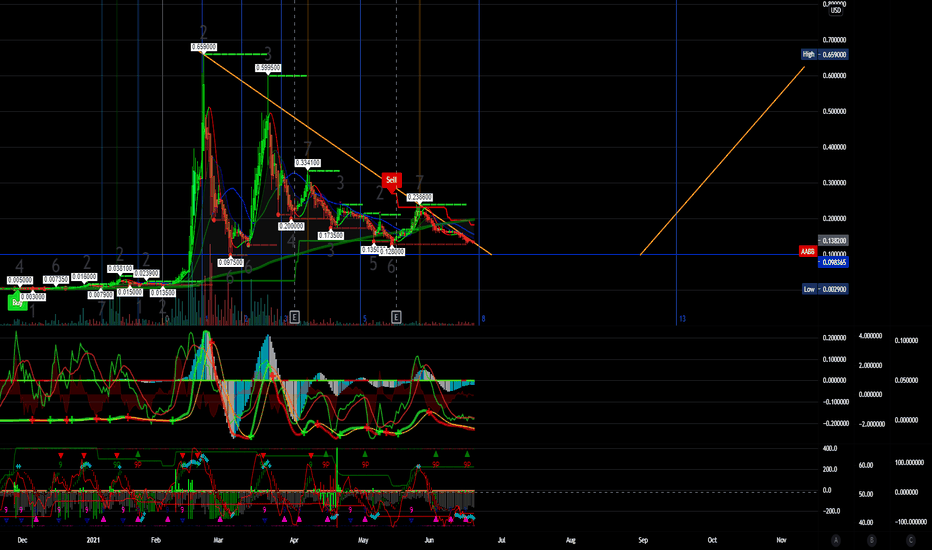
Task: Click the 0.334100 pivot price label
Action: pyautogui.click(x=308, y=162)
